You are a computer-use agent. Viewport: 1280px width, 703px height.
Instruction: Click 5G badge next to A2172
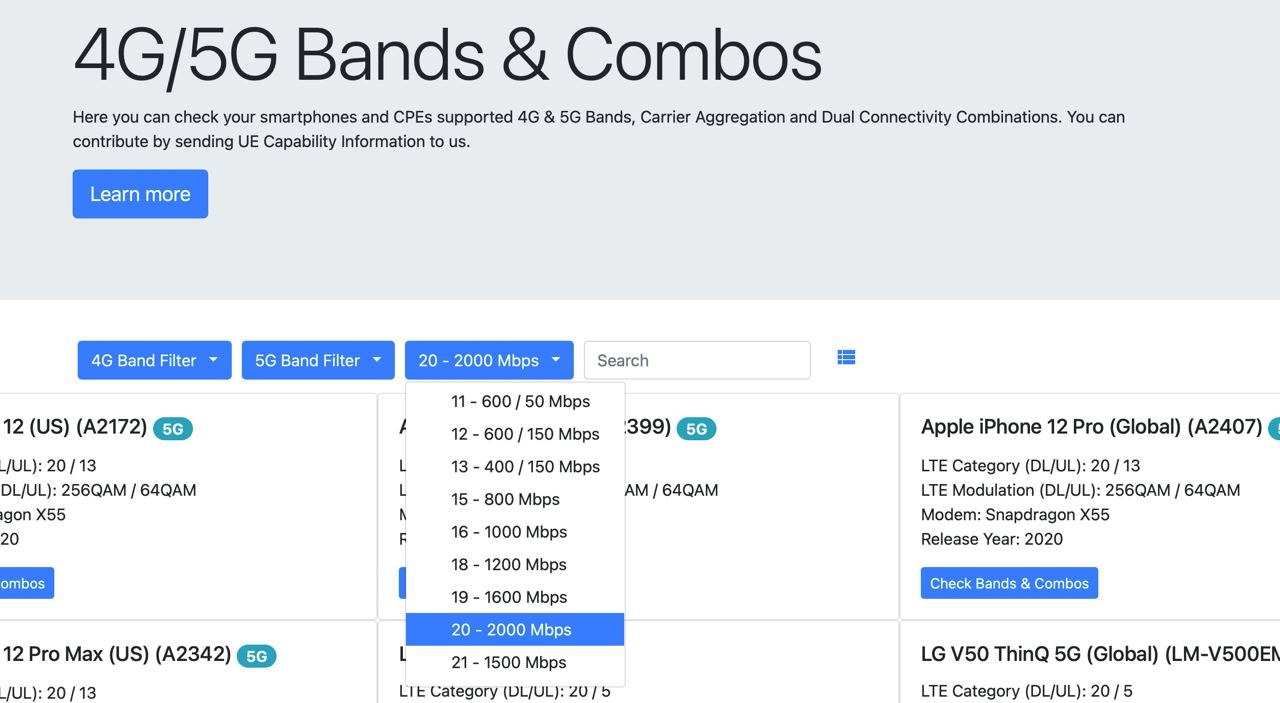click(173, 429)
